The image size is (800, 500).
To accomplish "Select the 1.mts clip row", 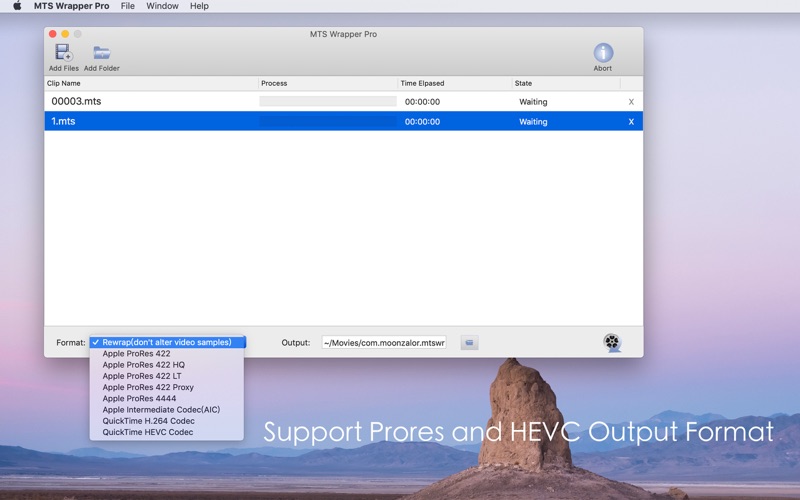I will (x=343, y=121).
